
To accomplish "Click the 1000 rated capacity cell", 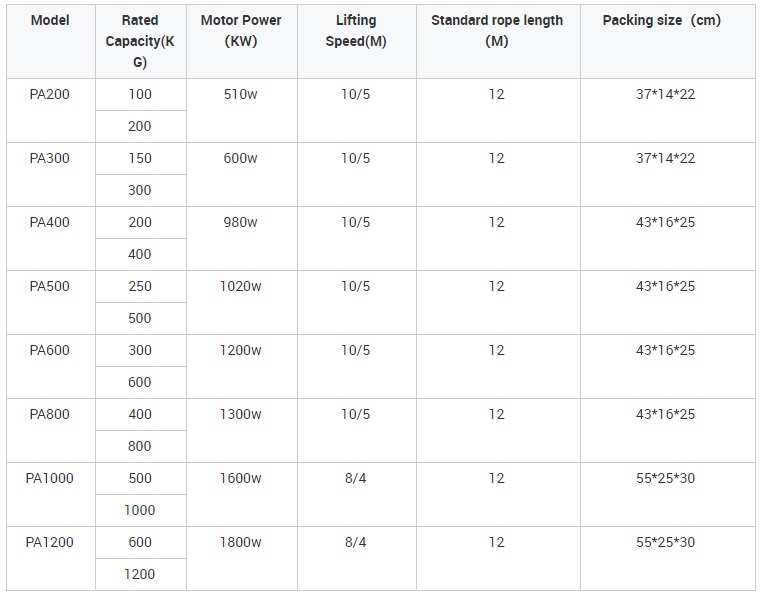I will coord(140,511).
